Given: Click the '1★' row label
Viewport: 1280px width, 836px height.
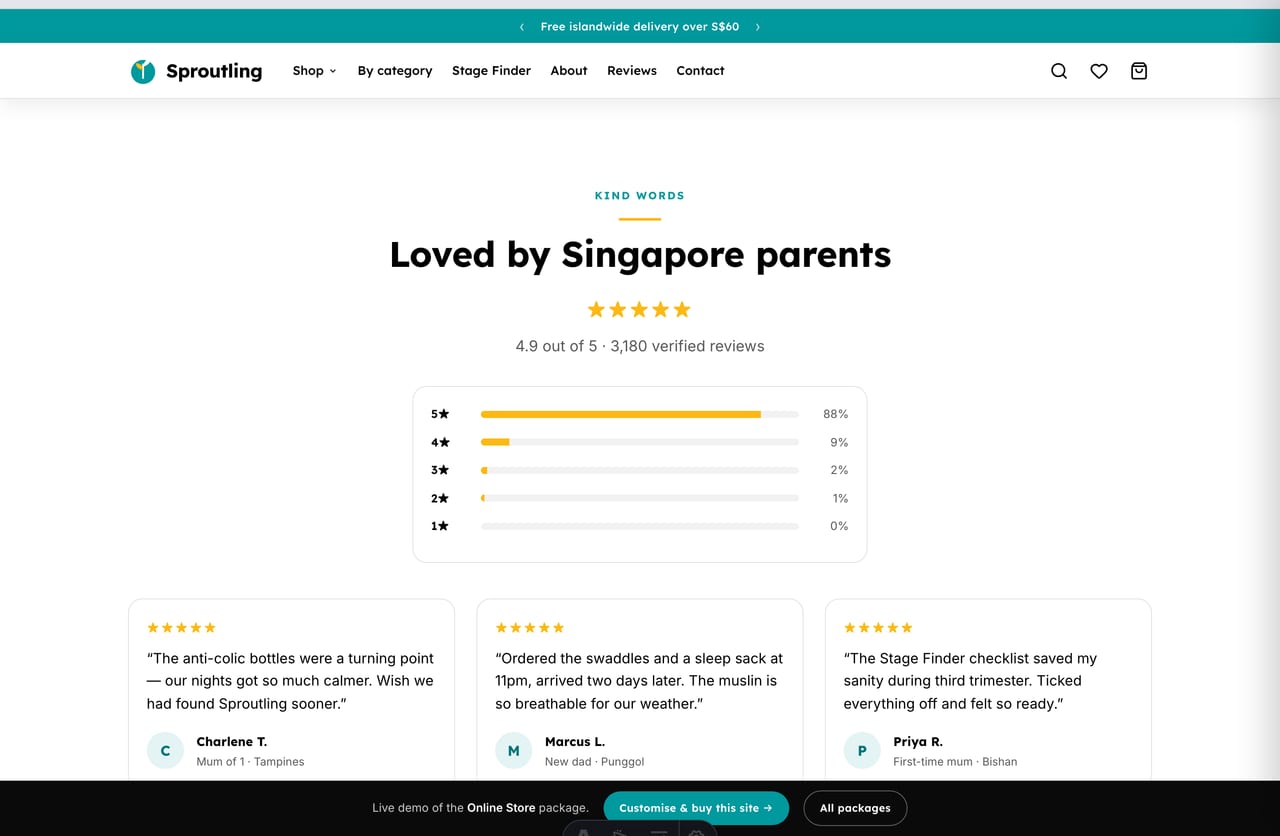Looking at the screenshot, I should (440, 526).
